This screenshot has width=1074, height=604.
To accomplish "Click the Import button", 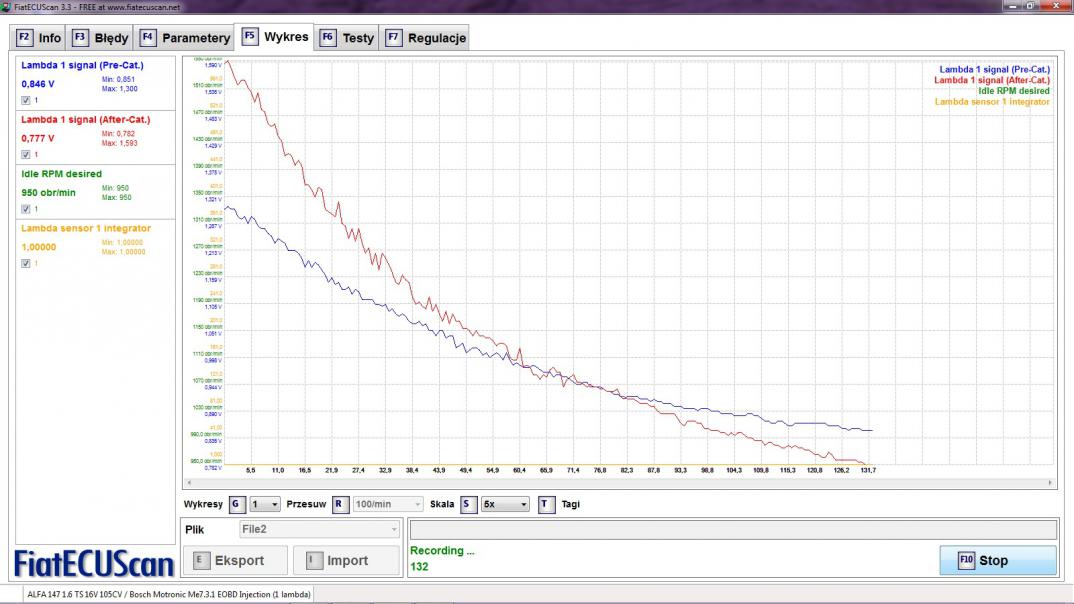I will 346,561.
